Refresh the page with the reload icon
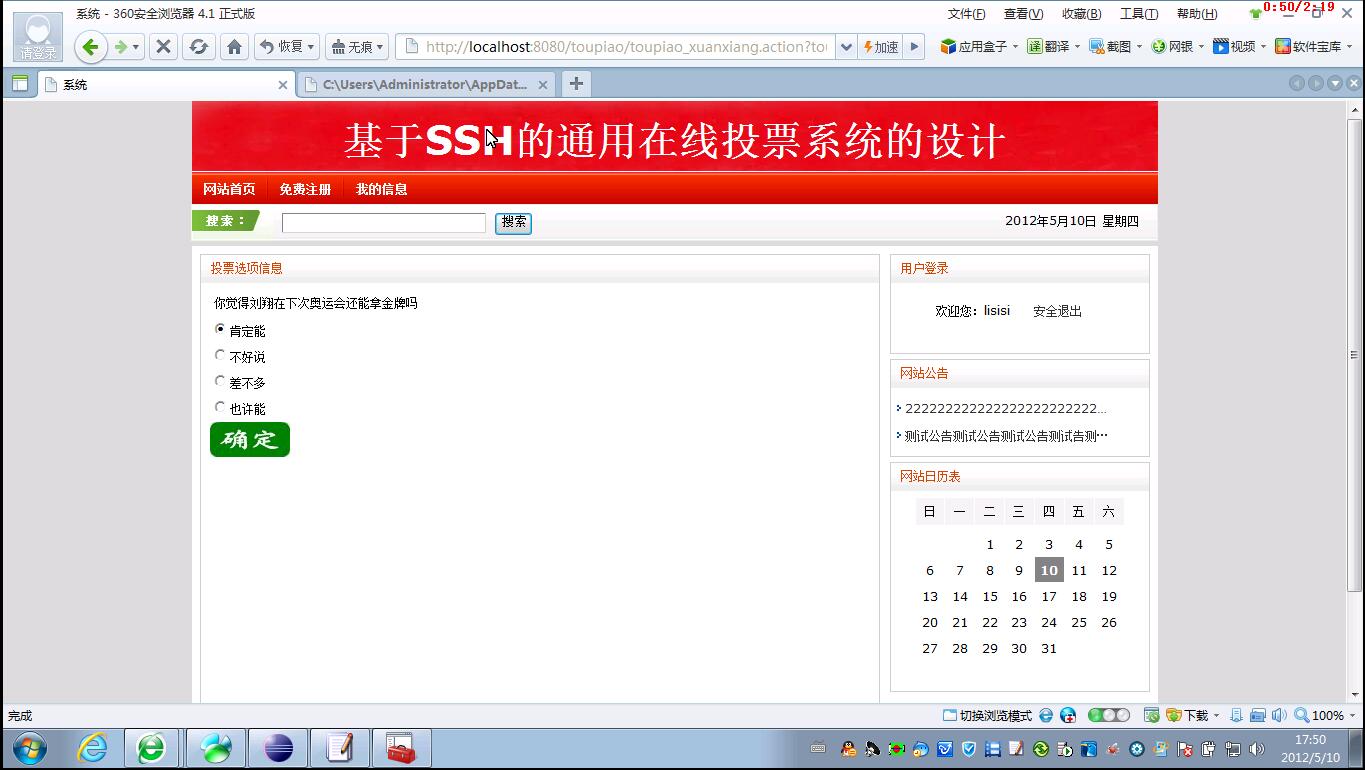 click(199, 46)
